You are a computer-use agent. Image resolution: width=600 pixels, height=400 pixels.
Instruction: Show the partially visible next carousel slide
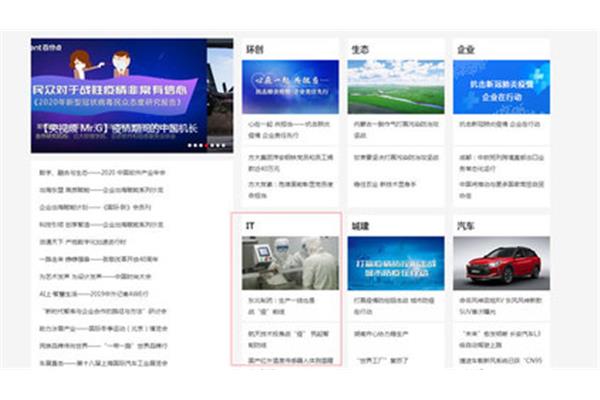220,95
